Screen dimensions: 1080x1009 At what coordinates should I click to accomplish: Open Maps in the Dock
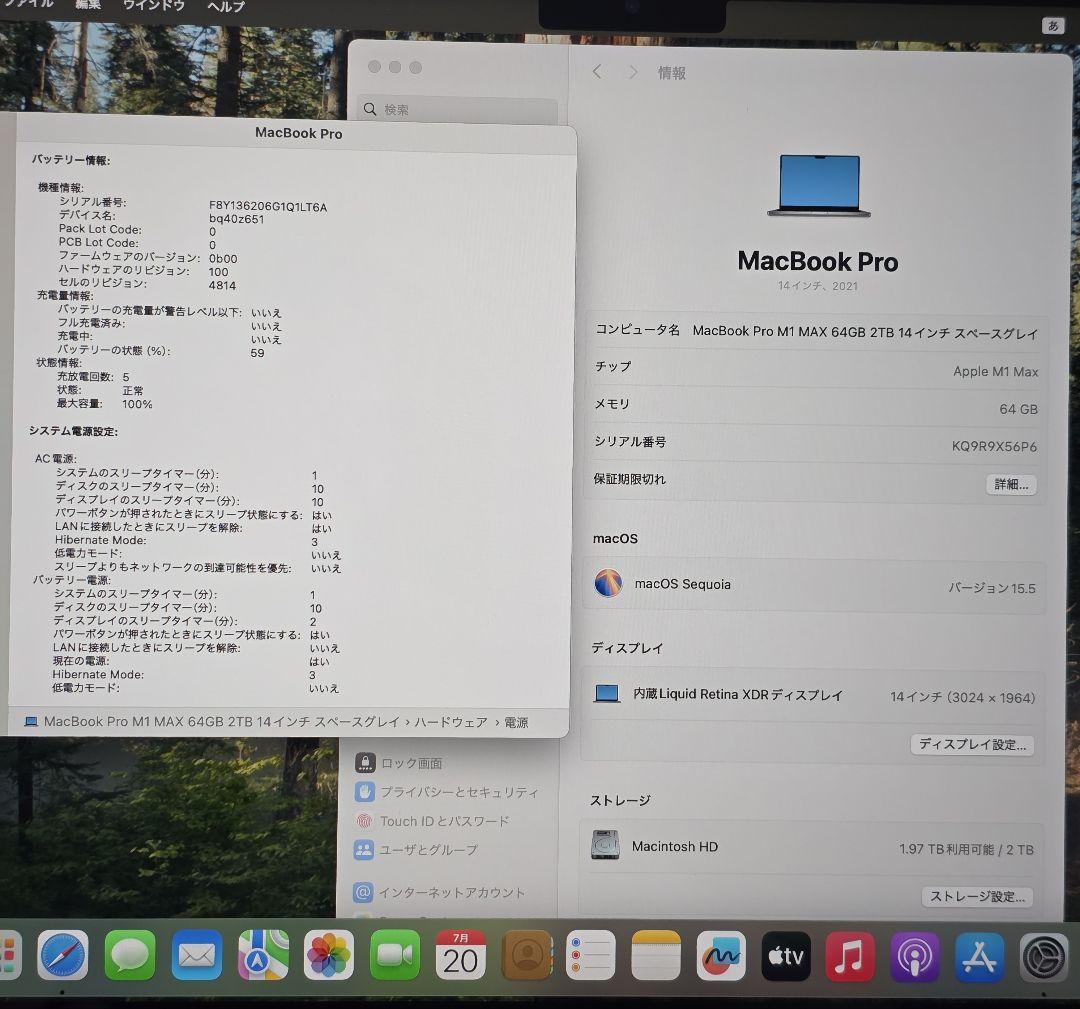coord(263,955)
